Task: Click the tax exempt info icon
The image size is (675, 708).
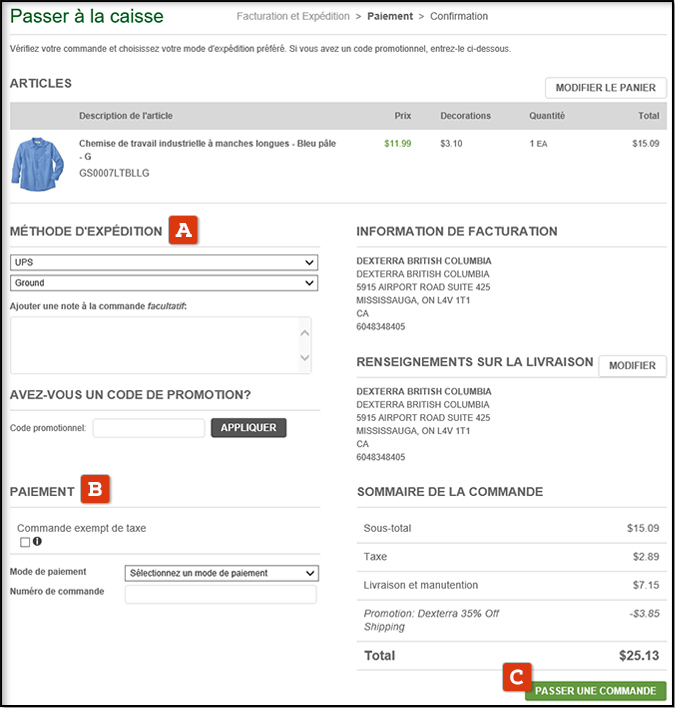Action: 37,542
